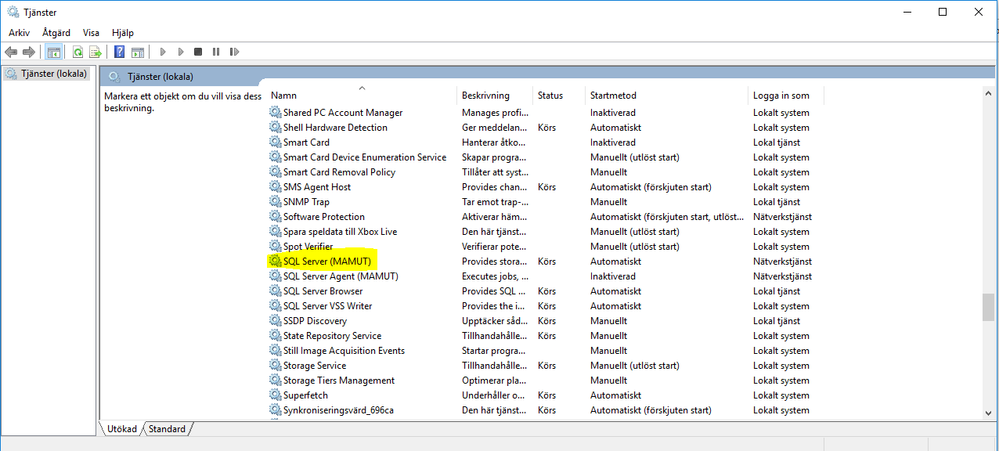The image size is (999, 451).
Task: Select the State Repository Service row
Action: tap(332, 336)
